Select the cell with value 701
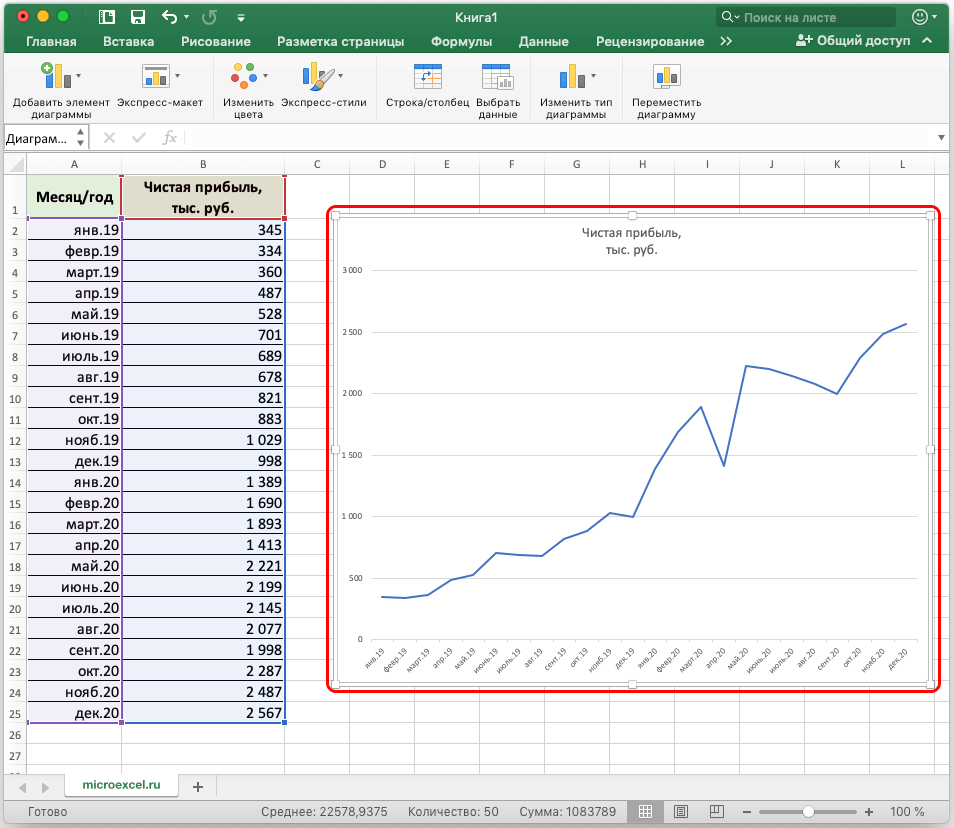954x828 pixels. click(203, 335)
